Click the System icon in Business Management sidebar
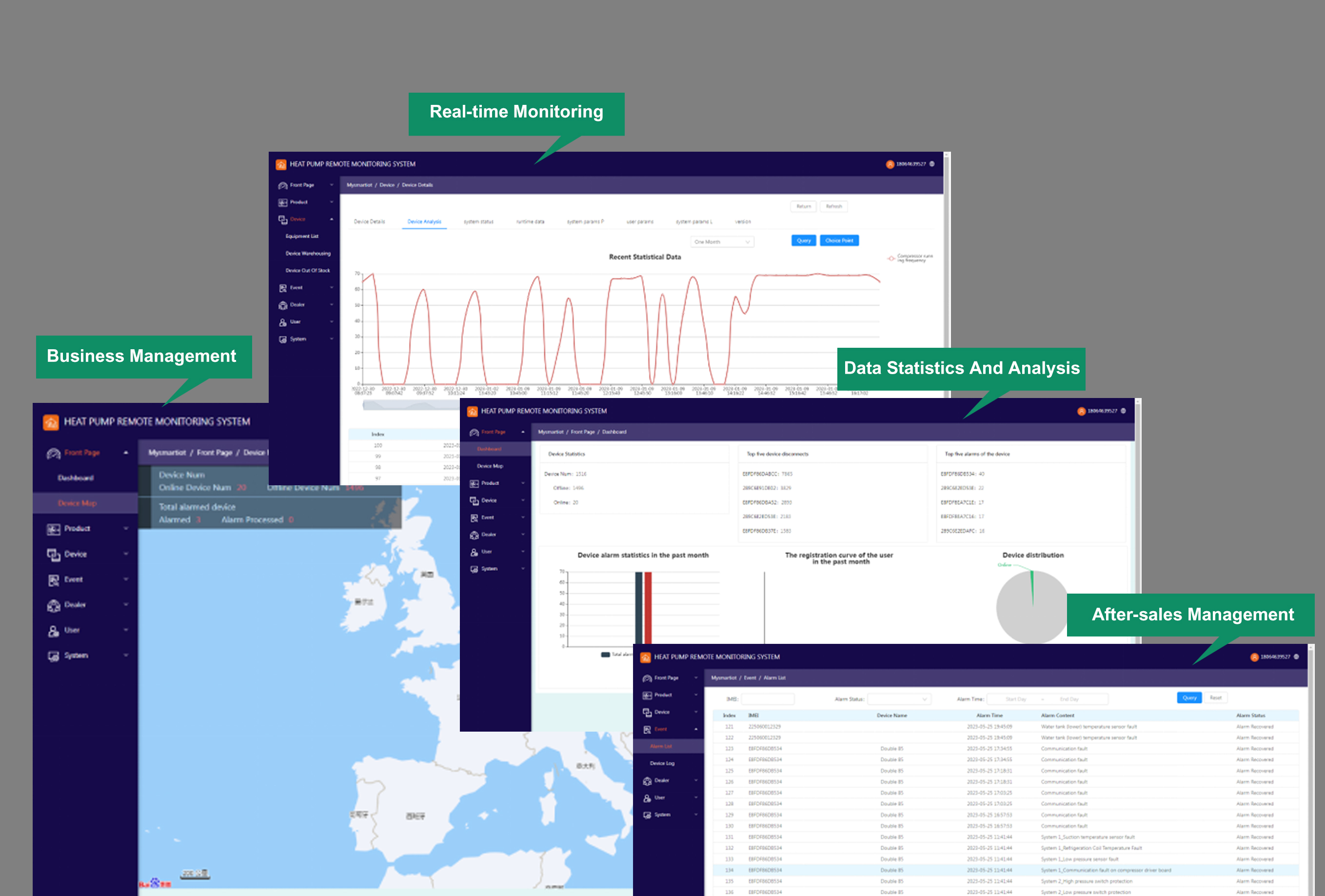1325x896 pixels. pos(54,656)
